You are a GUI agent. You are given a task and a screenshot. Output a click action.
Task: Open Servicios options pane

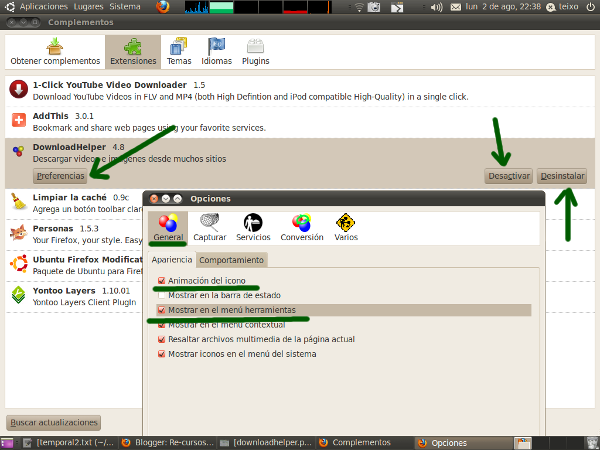coord(253,228)
